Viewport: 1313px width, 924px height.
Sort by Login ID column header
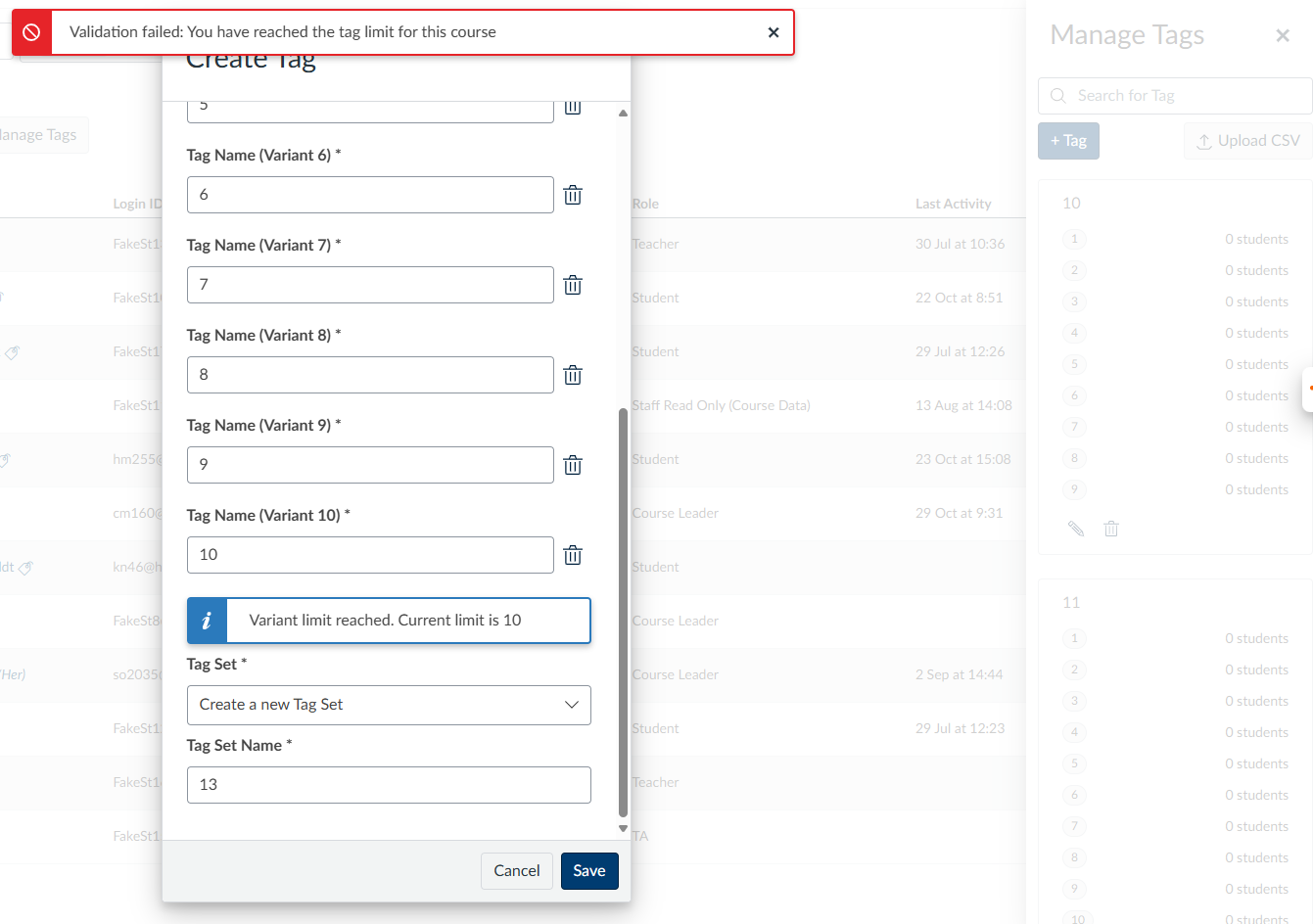137,204
